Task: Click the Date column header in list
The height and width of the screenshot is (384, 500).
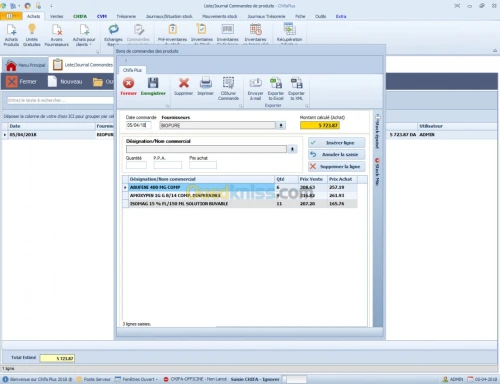Action: (x=52, y=126)
